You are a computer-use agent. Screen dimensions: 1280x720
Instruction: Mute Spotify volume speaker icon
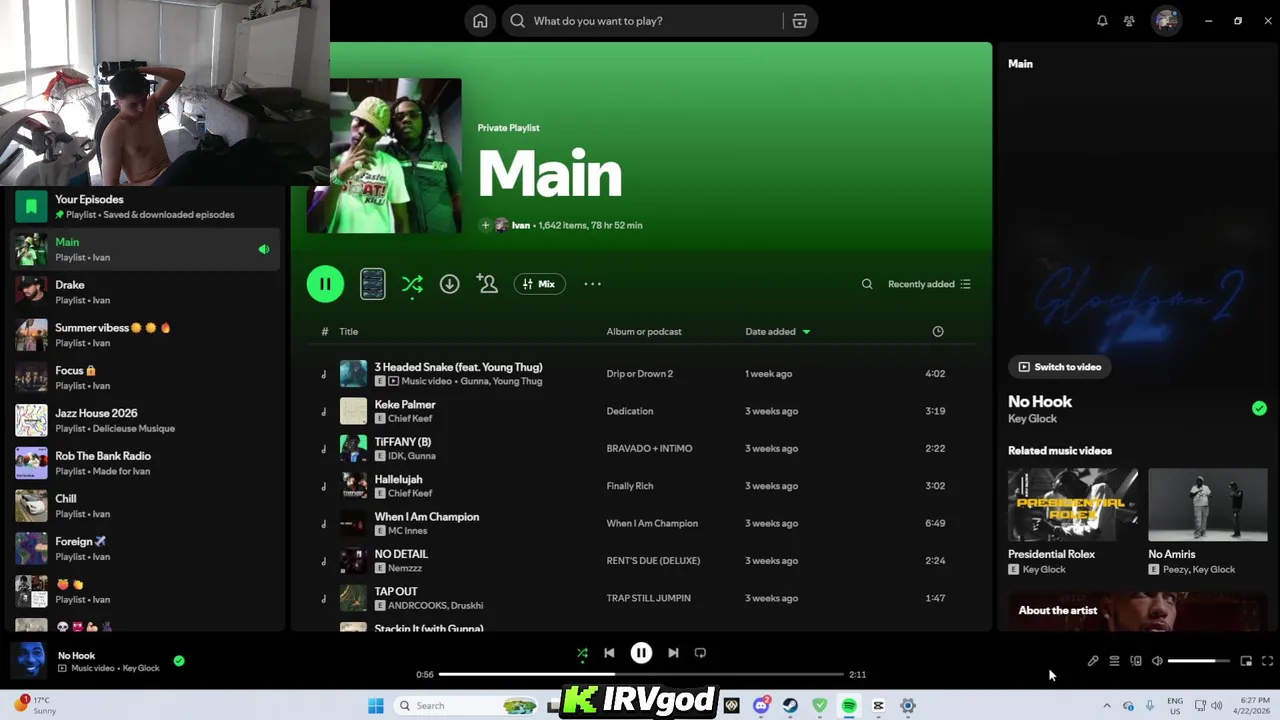click(x=1157, y=661)
